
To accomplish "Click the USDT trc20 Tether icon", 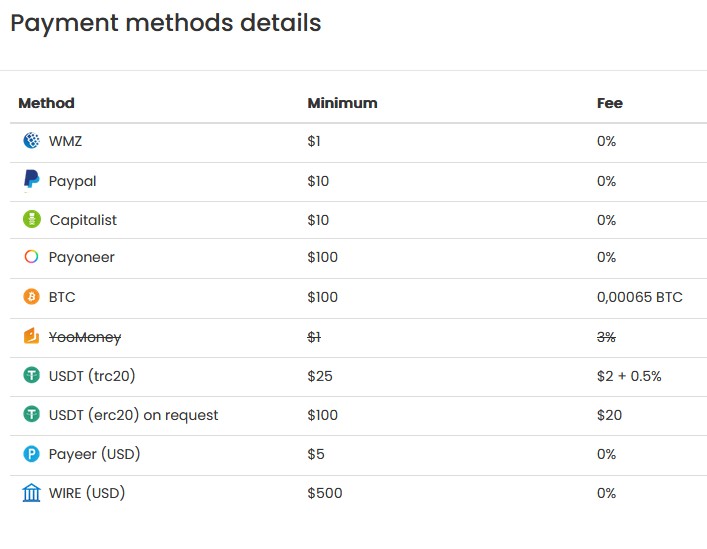I will (32, 375).
